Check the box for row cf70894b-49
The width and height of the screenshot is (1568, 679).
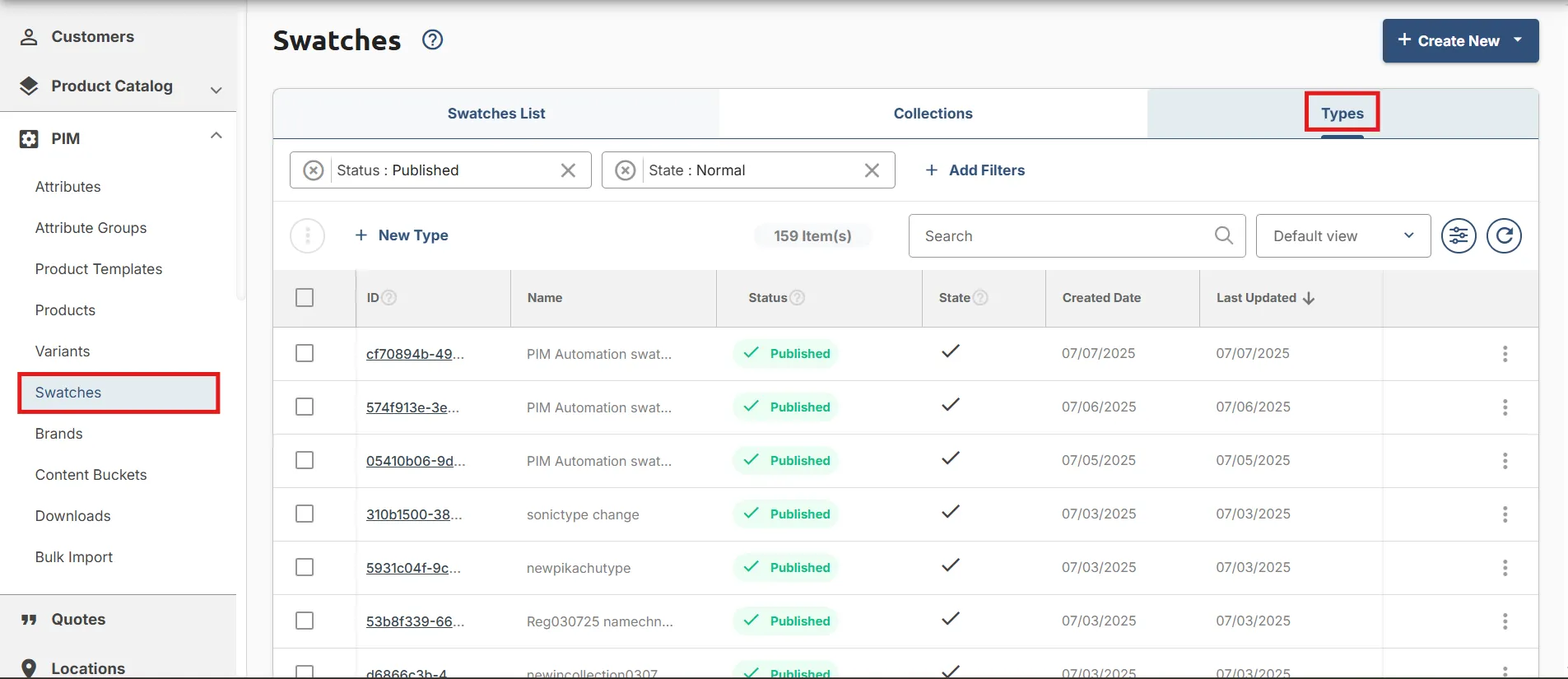pos(305,353)
